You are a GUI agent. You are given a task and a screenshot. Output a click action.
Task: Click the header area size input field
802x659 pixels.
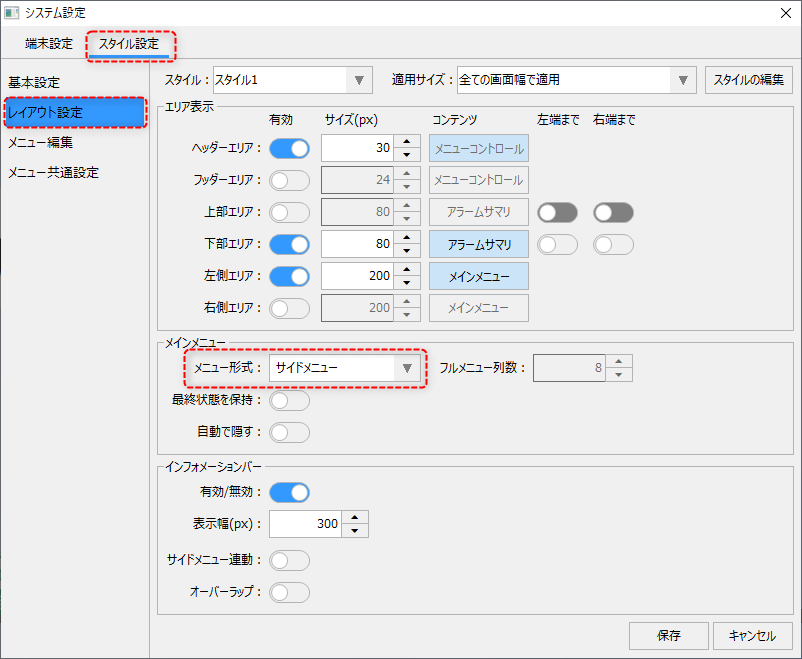coord(357,149)
